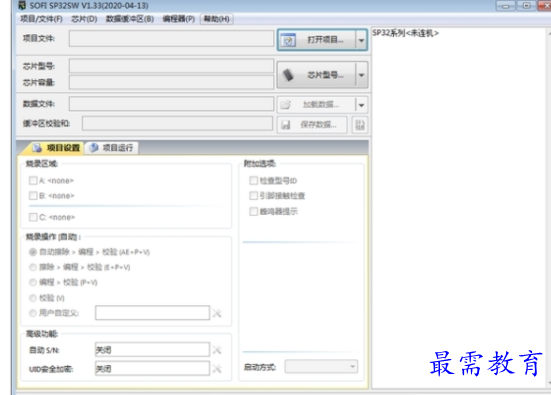Open the 启动方式 combo box
551x395 pixels.
pos(321,367)
